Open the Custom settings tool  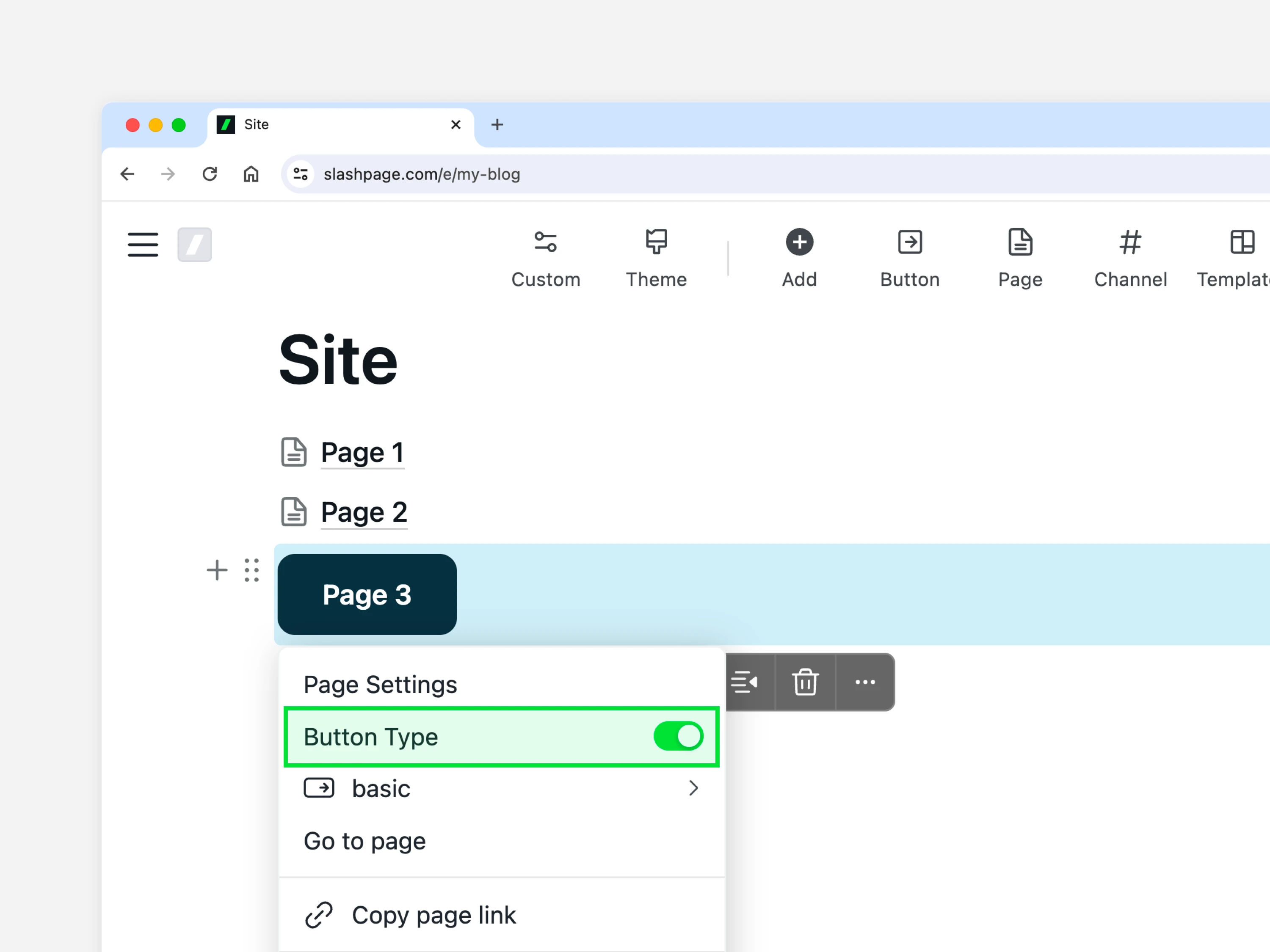click(545, 258)
